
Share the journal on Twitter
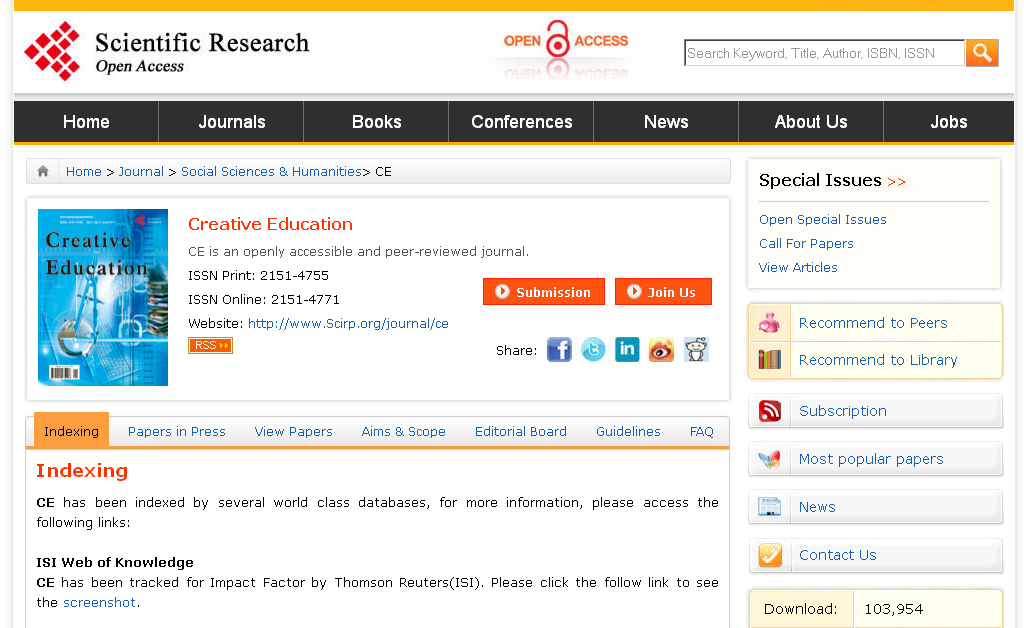point(593,350)
